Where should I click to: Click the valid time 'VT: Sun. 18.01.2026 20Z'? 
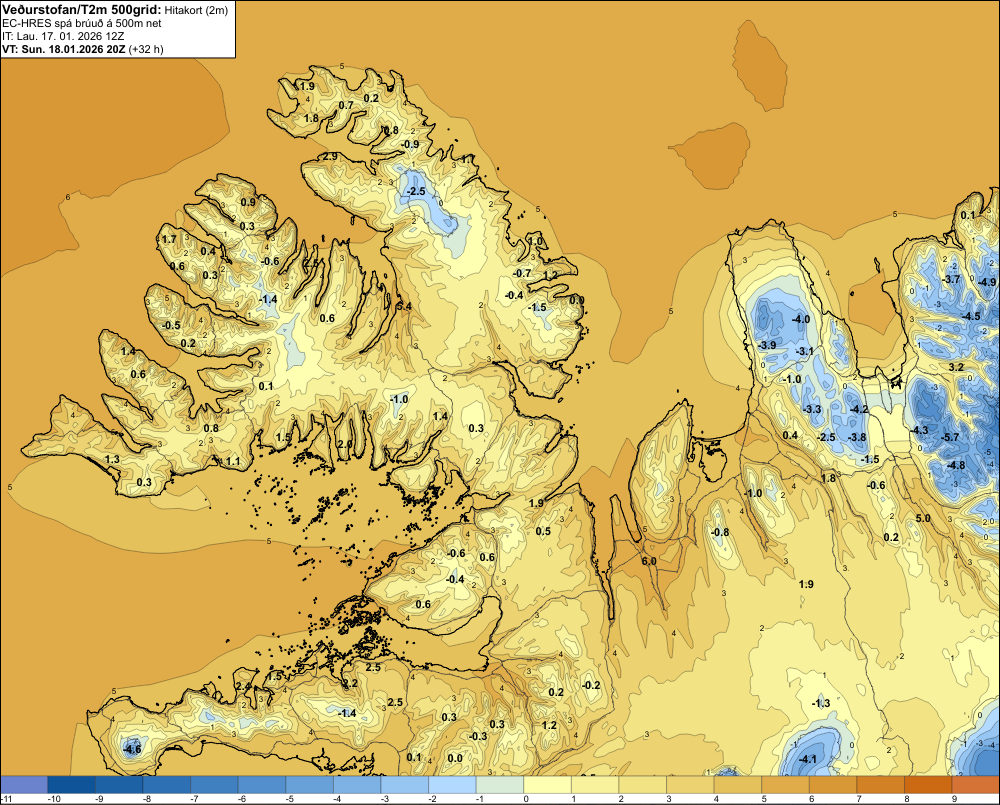point(64,49)
